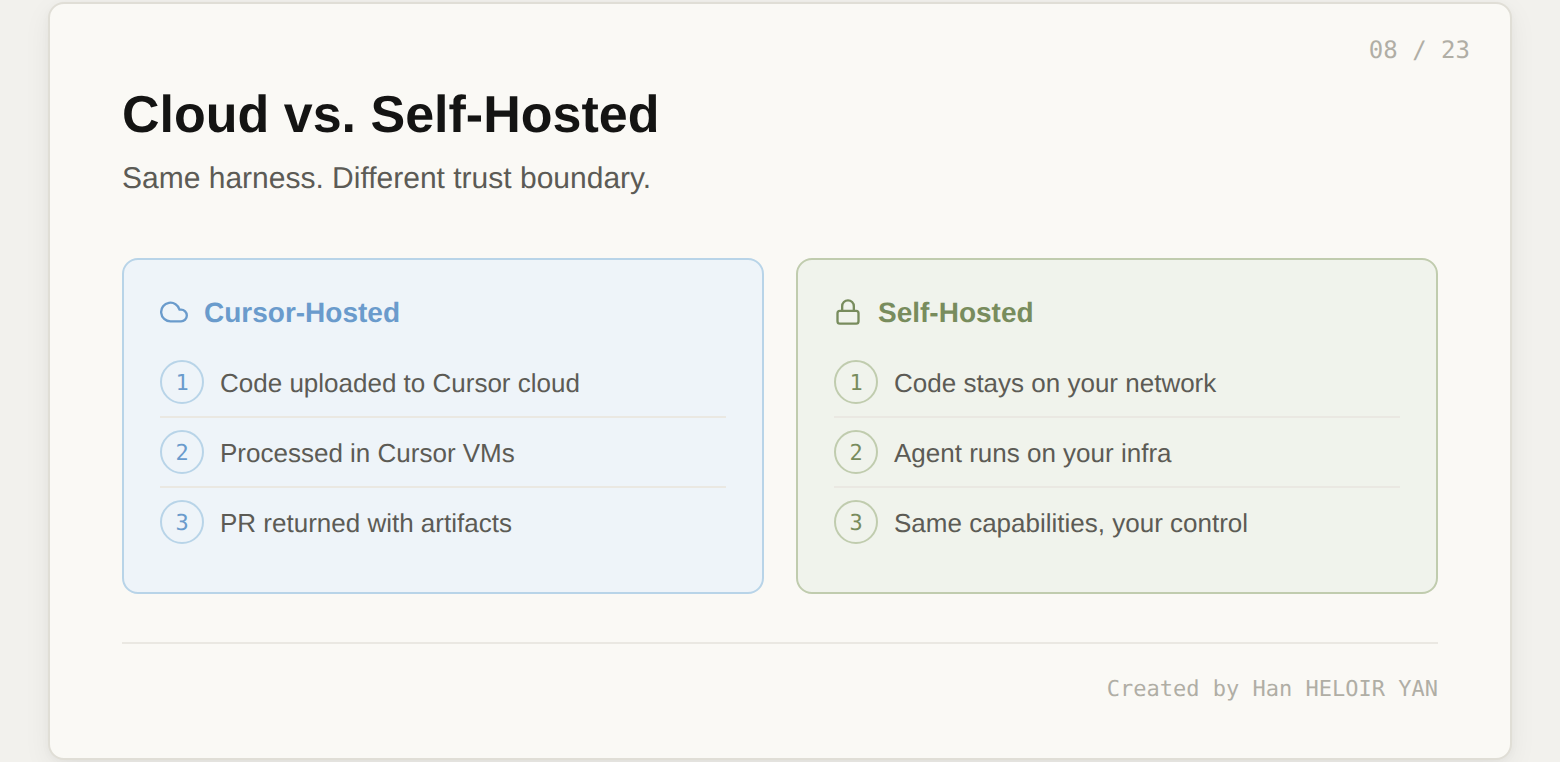Click the "Same harness" subtitle line
The width and height of the screenshot is (1560, 762).
[x=386, y=178]
